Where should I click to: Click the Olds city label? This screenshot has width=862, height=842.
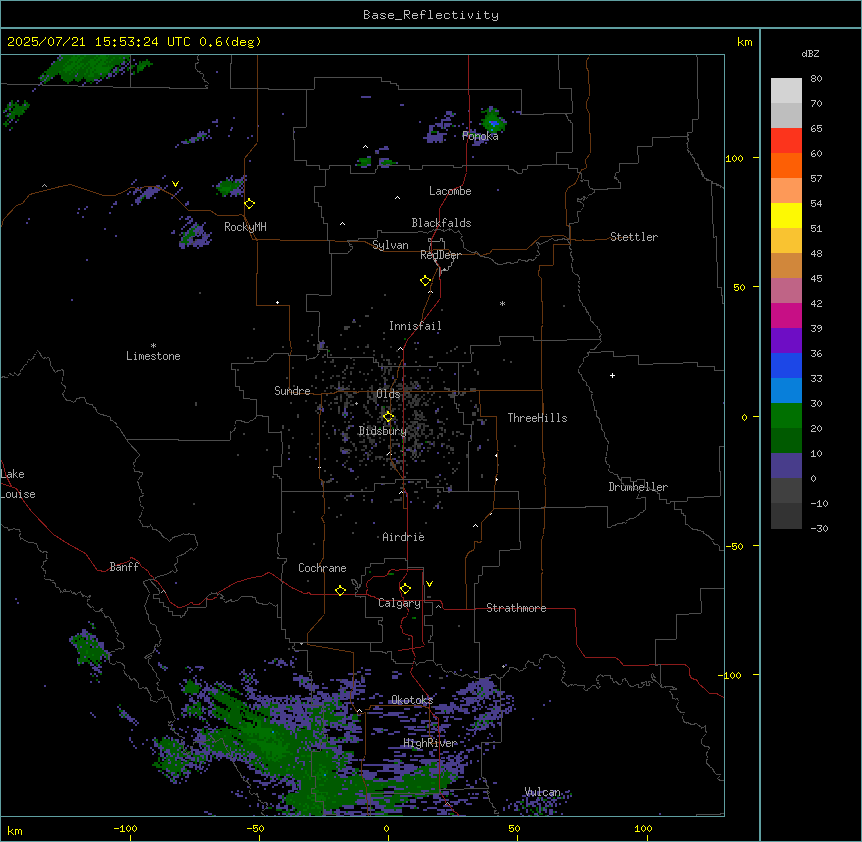[388, 394]
